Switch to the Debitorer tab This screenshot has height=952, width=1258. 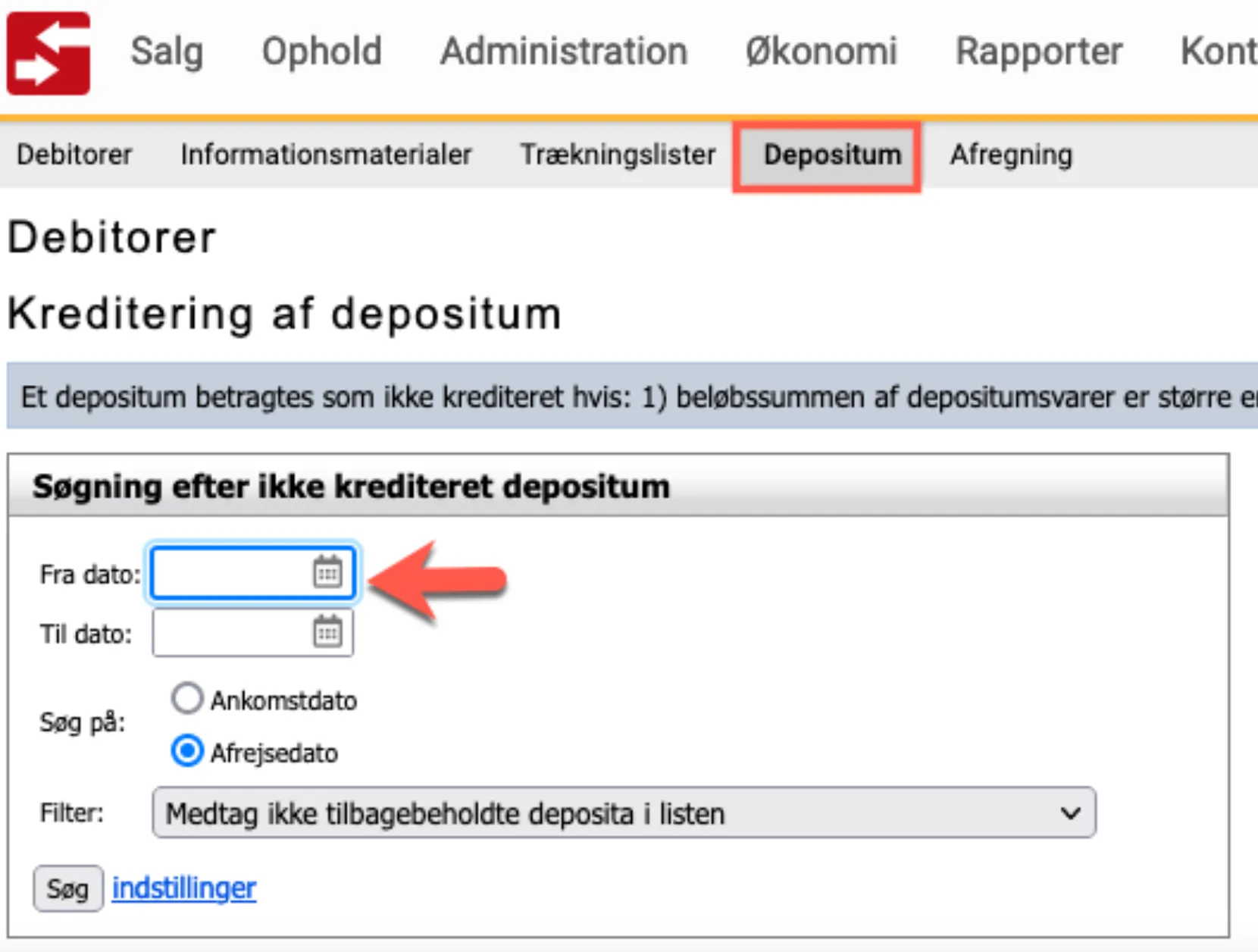[74, 155]
